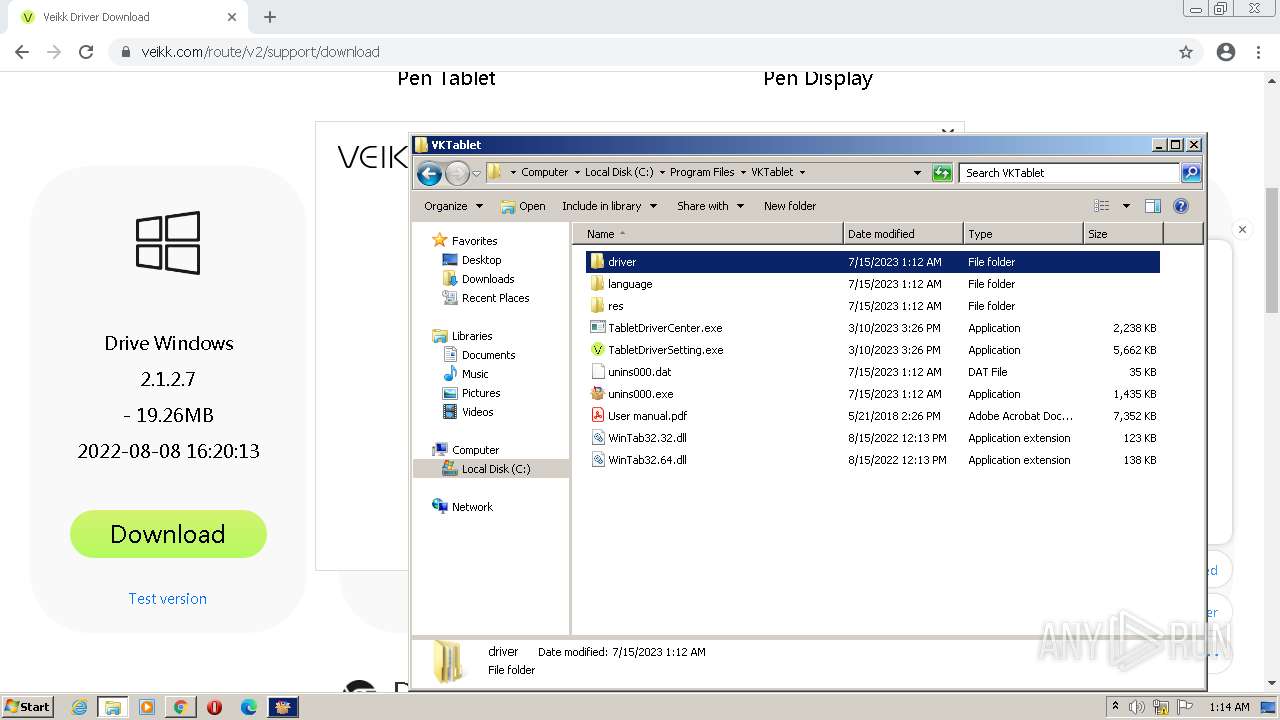Screen dimensions: 1280x720
Task: Open view options dropdown arrow
Action: click(1126, 206)
